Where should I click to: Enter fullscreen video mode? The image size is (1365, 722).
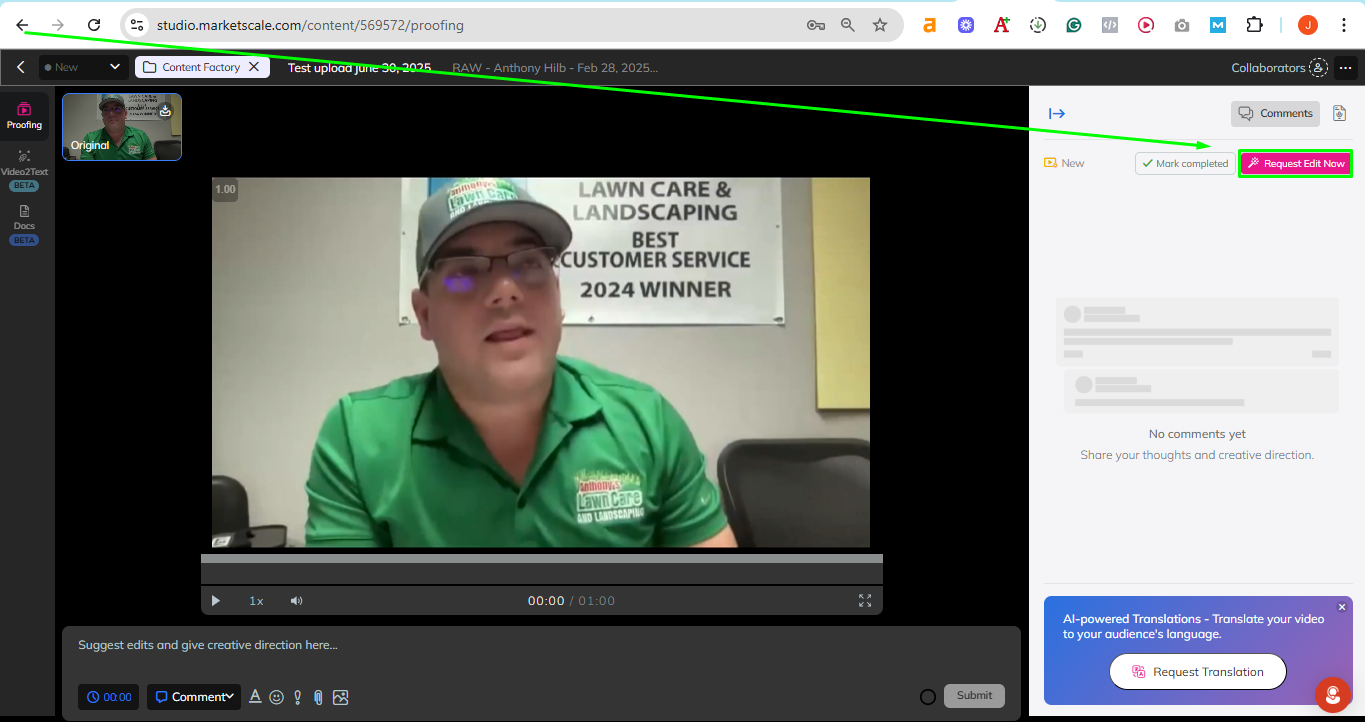click(x=865, y=601)
